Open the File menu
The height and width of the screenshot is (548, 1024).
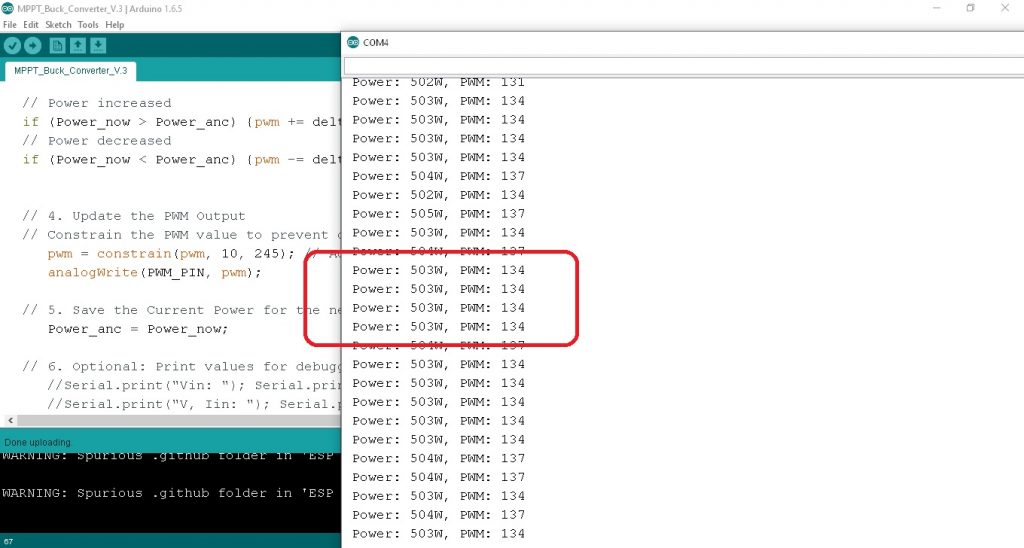tap(9, 24)
